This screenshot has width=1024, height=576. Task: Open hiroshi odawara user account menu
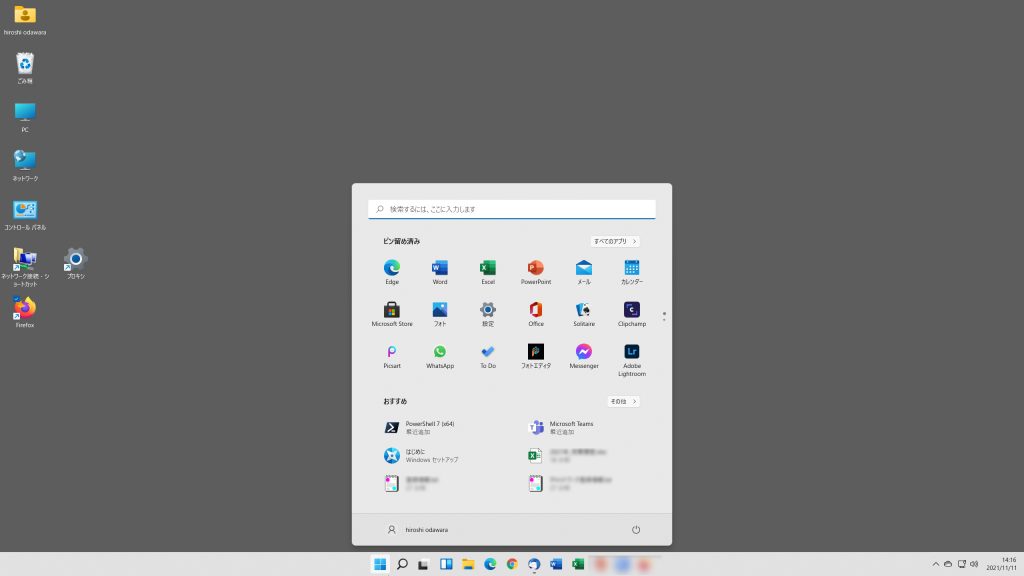tap(418, 529)
